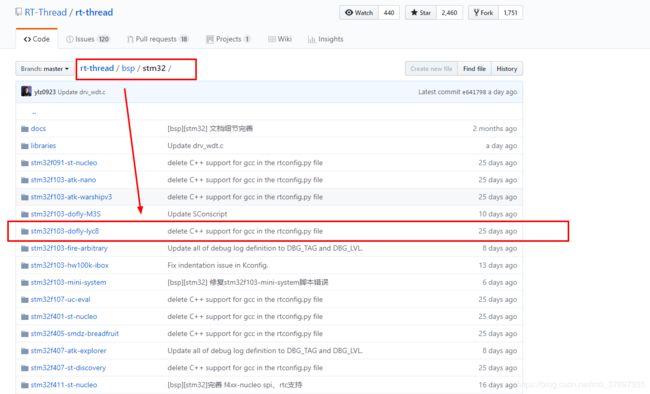
Task: Open the rt-thread repository title link
Action: (94, 12)
